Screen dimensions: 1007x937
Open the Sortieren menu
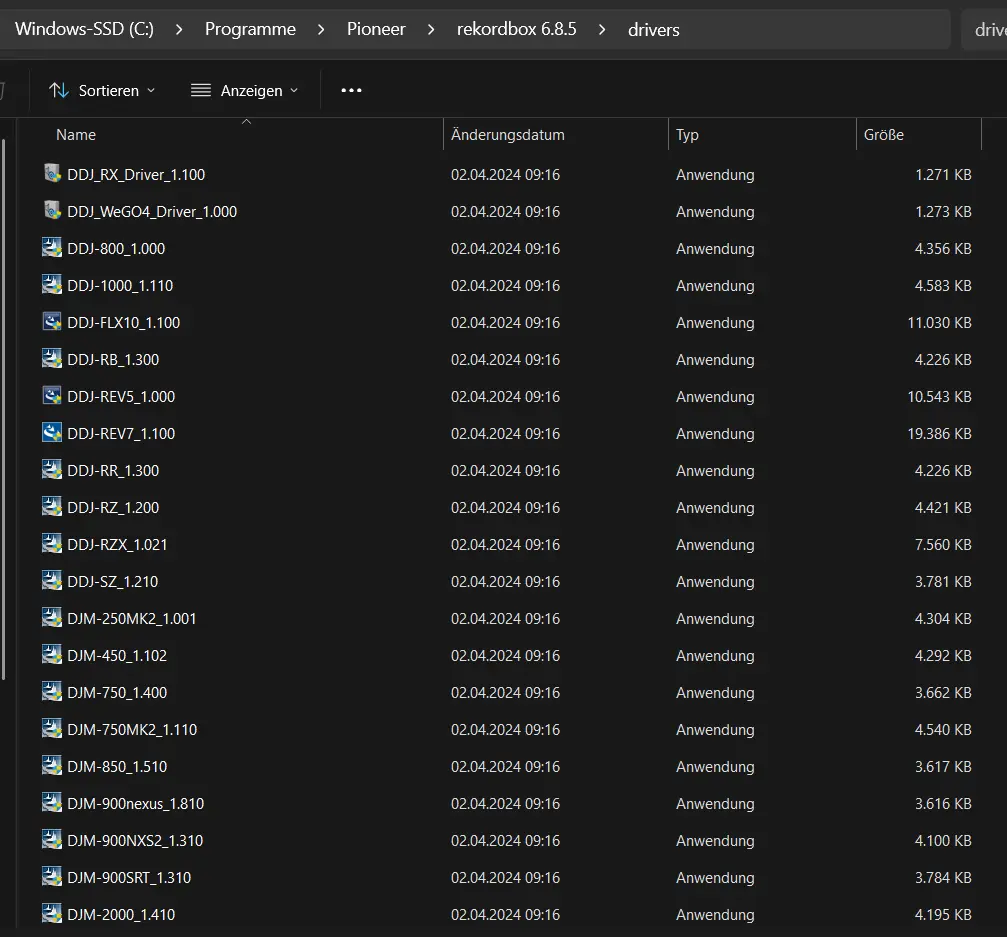[x=102, y=90]
